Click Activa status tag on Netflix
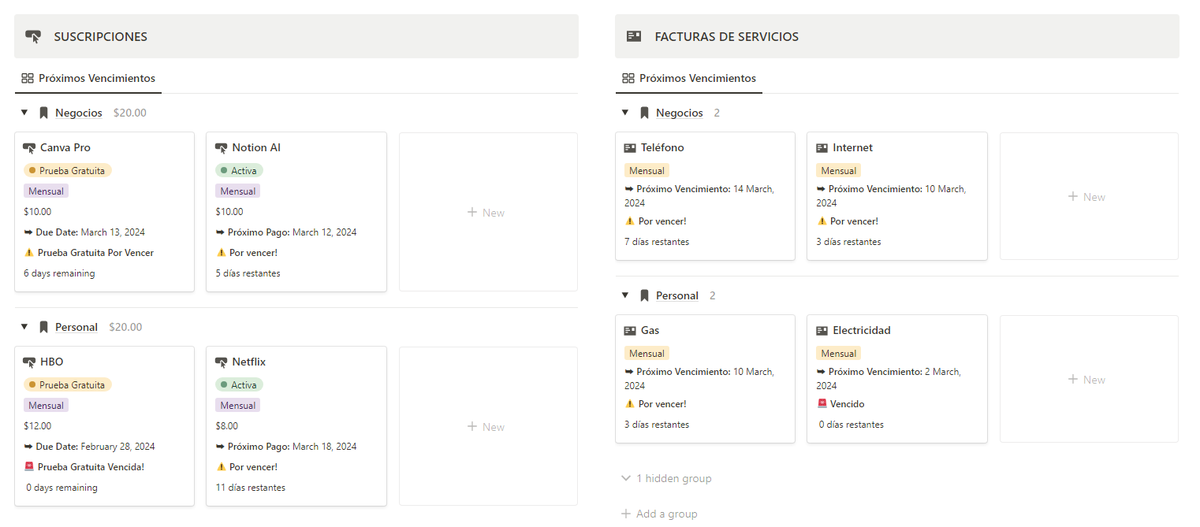Screen dimensions: 1200x527 [x=239, y=385]
